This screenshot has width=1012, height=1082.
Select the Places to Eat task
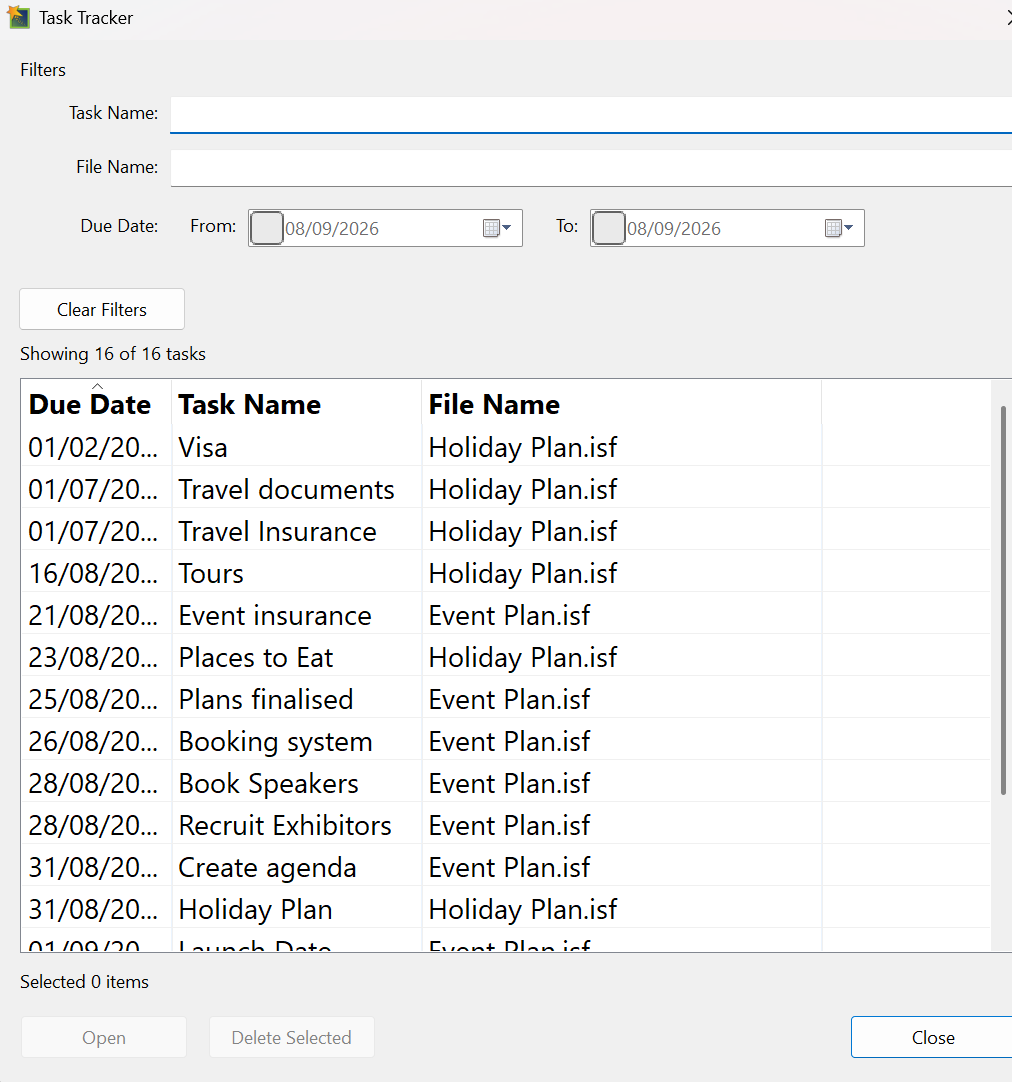(x=506, y=658)
